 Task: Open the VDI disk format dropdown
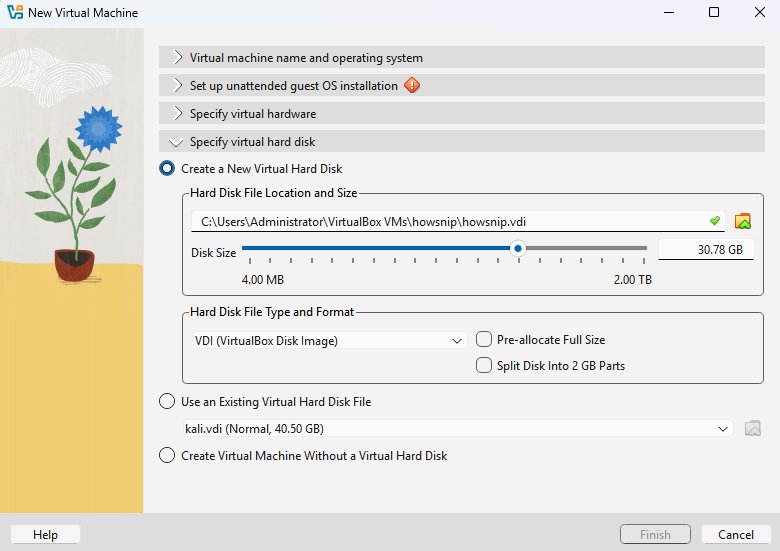(x=329, y=341)
